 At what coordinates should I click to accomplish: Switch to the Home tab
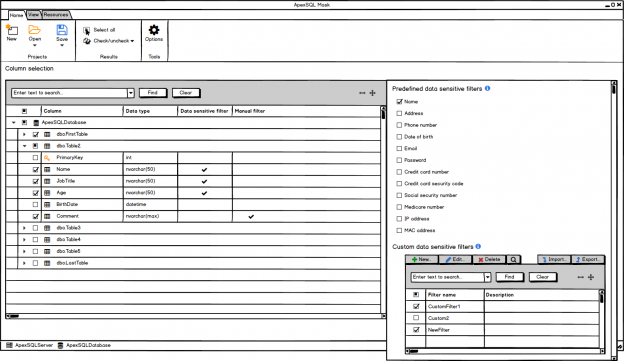[x=16, y=15]
